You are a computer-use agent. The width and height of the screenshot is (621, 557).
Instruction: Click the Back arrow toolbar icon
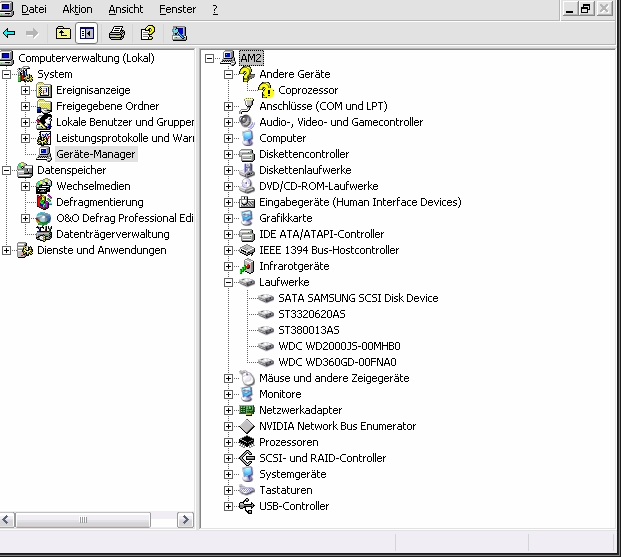pos(9,33)
